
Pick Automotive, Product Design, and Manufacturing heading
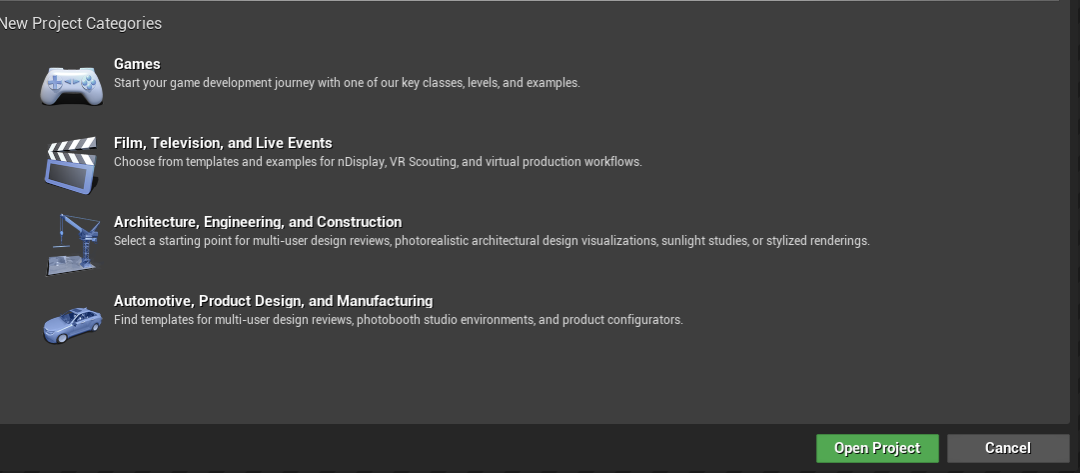click(x=273, y=301)
